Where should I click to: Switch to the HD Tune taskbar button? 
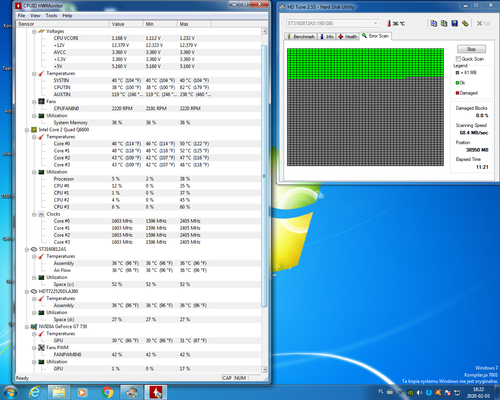(131, 392)
